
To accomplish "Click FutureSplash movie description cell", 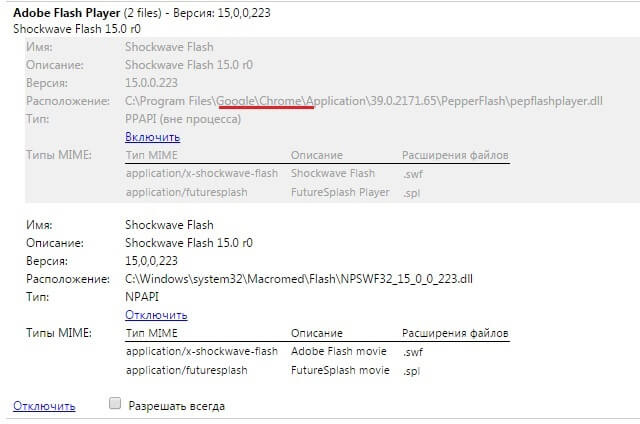I will pos(340,371).
